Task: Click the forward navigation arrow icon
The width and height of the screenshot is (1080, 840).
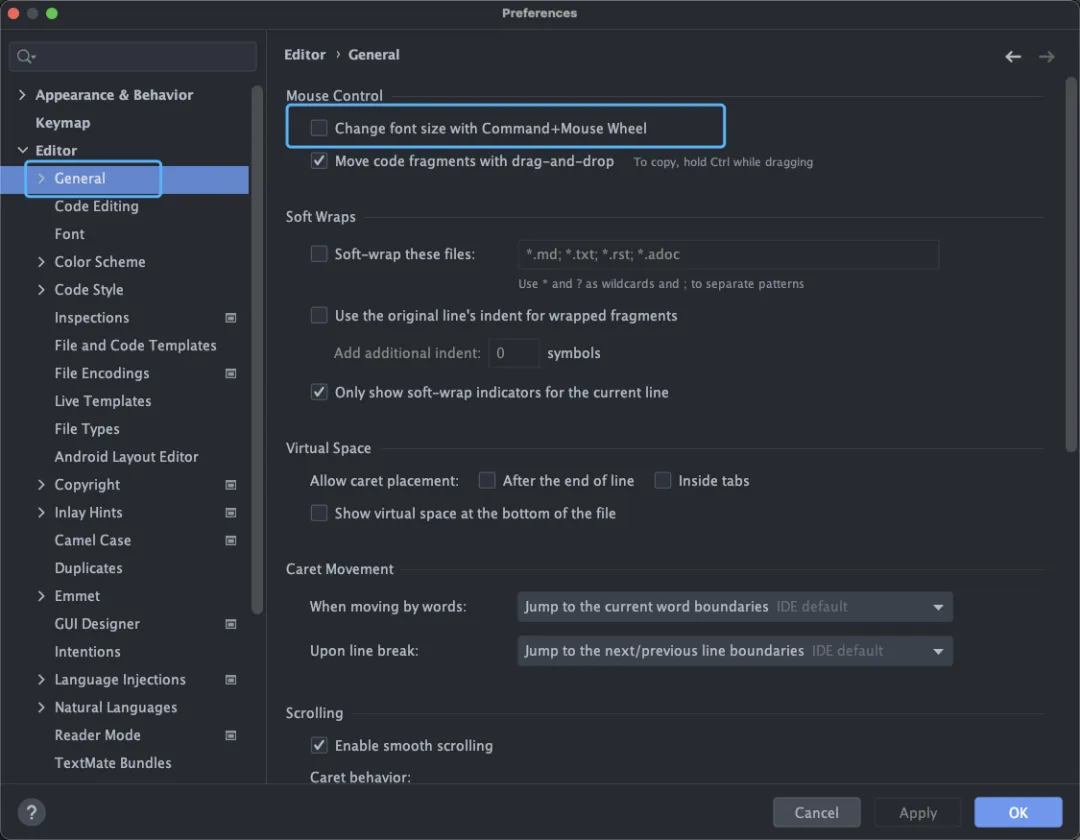Action: coord(1046,56)
